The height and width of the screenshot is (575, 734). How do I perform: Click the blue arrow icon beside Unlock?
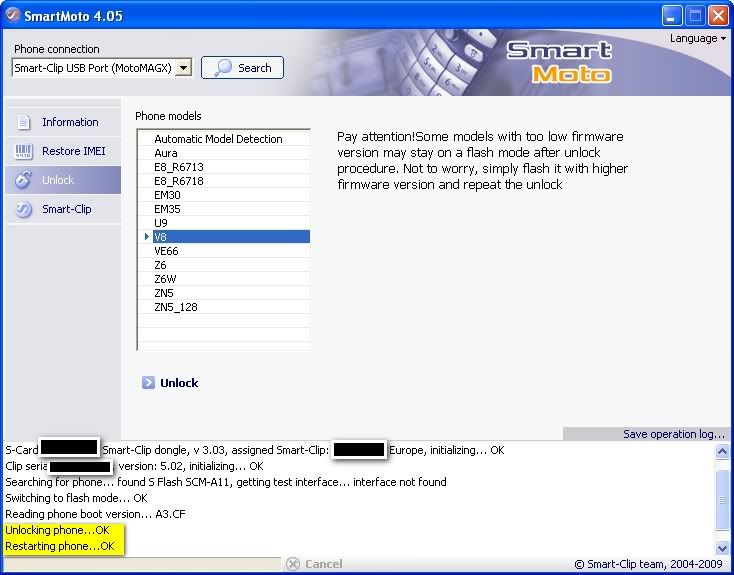coord(148,383)
